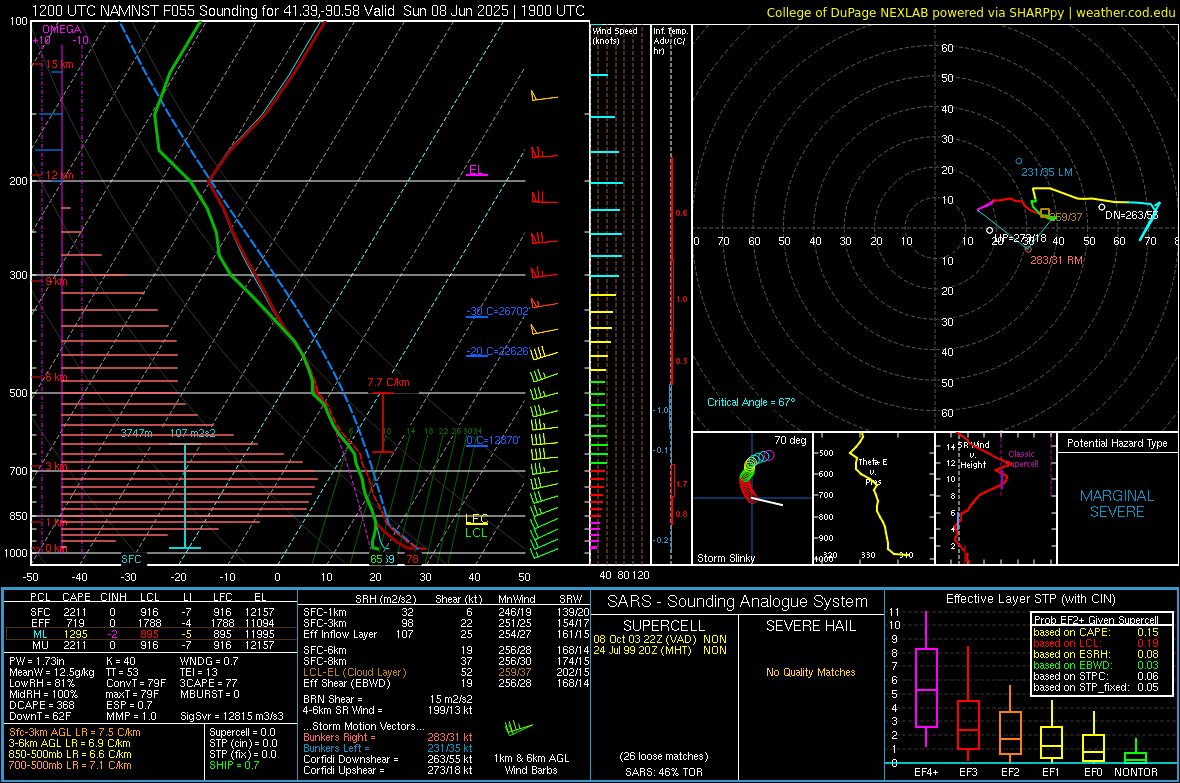1180x783 pixels.
Task: Click the red '7.7 C/km' lapse rate label
Action: coord(388,382)
